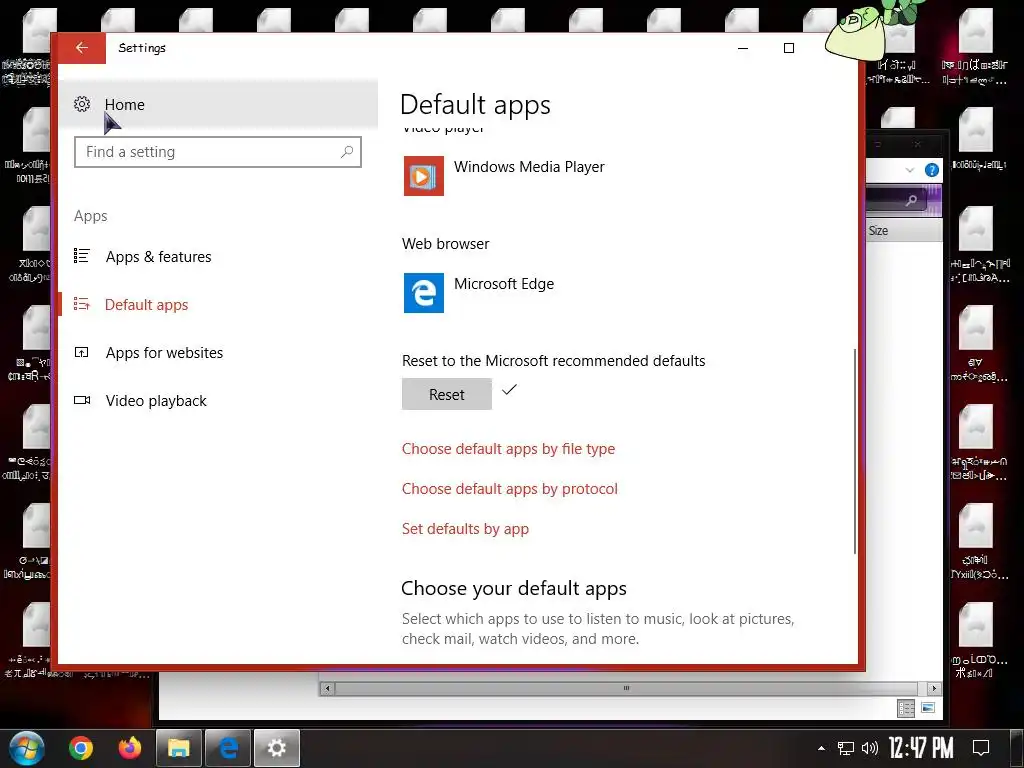This screenshot has width=1024, height=768.
Task: Click the Reset button
Action: 447,394
